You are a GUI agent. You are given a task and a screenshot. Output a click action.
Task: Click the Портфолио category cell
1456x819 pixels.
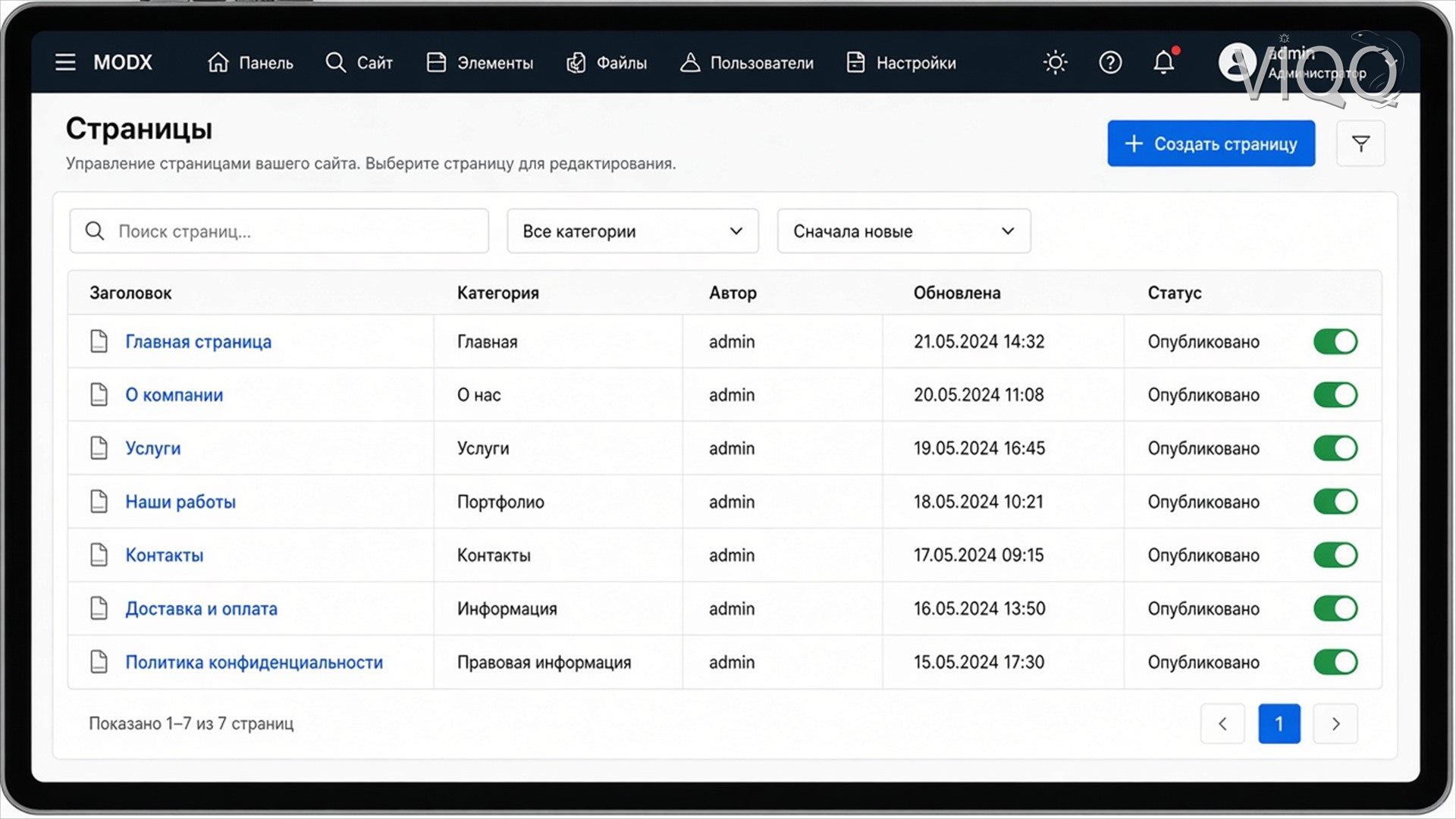(500, 501)
